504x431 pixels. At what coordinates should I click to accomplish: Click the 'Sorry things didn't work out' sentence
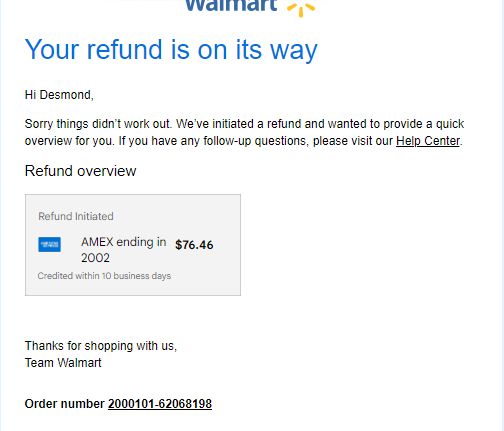(x=98, y=124)
